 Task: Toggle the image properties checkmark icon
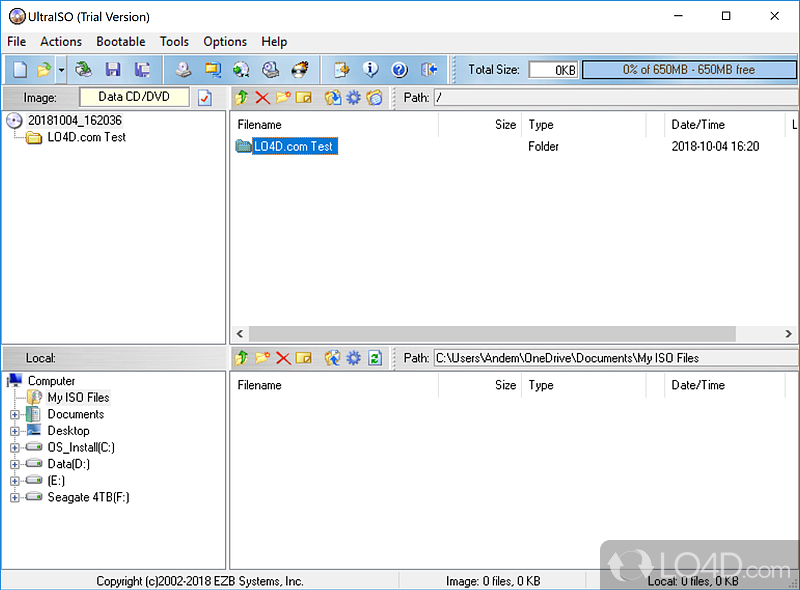tap(205, 97)
